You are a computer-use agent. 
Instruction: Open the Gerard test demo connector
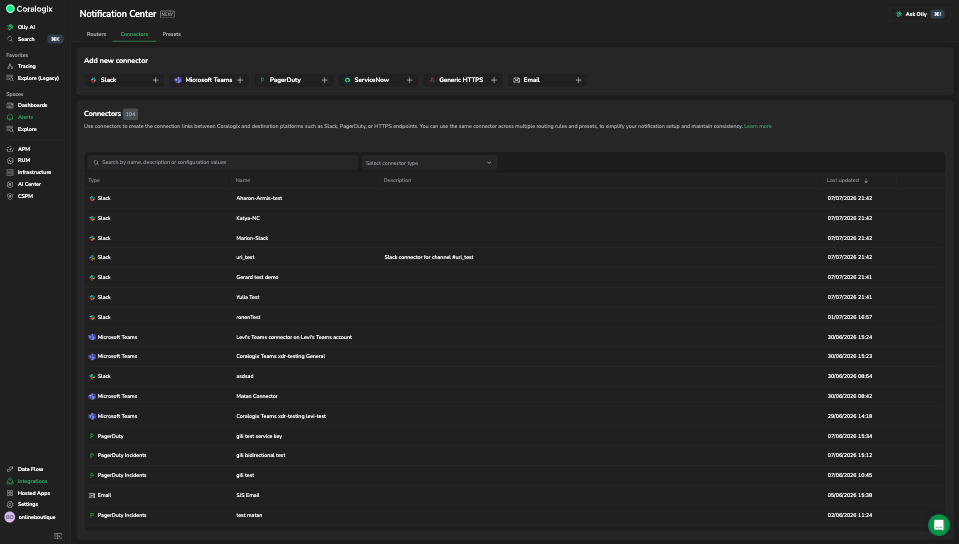click(515, 277)
